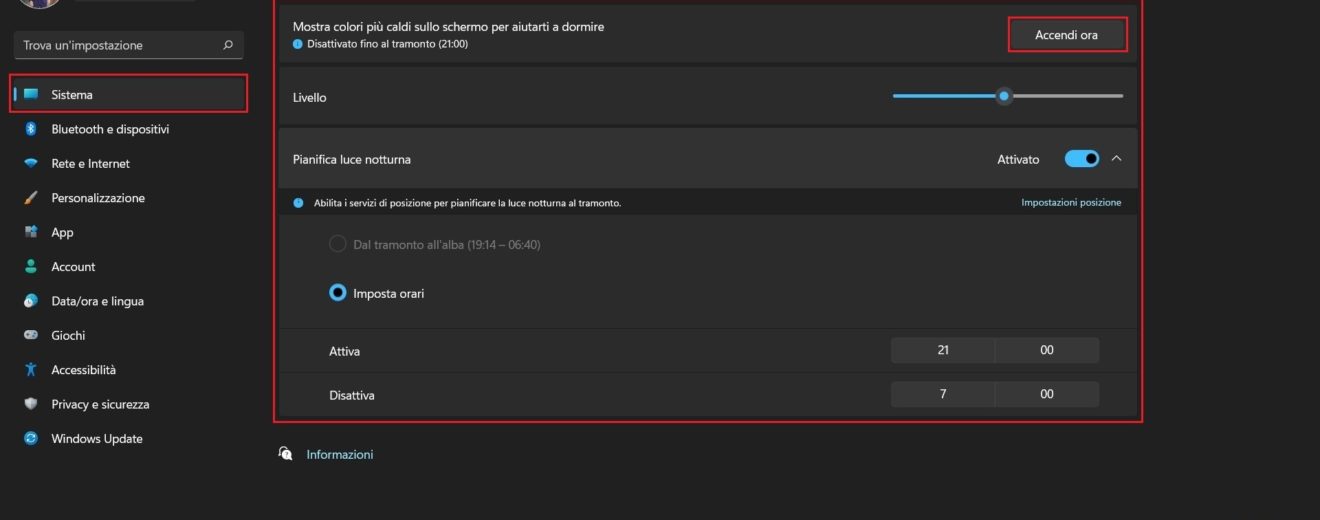Open the Disattiva minutes field showing 00
This screenshot has width=1320, height=520.
(1047, 394)
